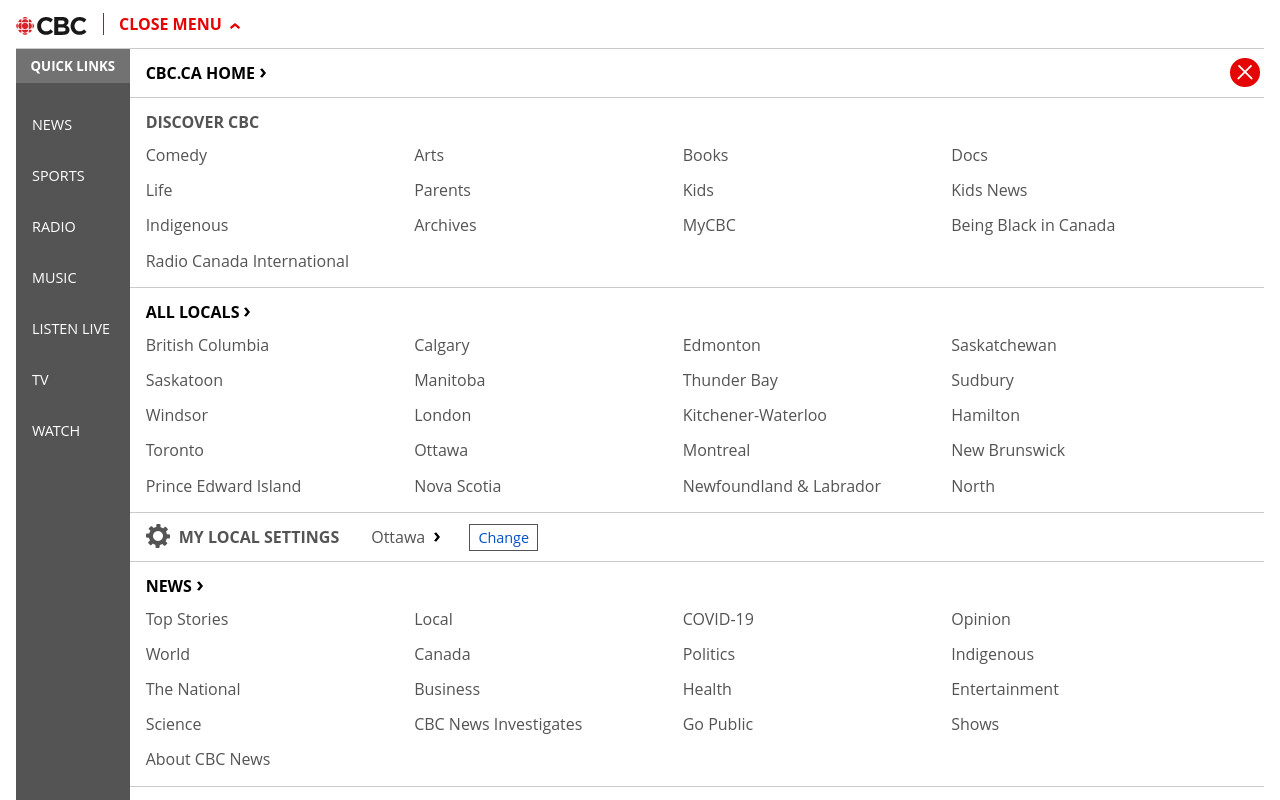This screenshot has height=800, width=1280.
Task: Visit the Archives link
Action: [x=445, y=225]
